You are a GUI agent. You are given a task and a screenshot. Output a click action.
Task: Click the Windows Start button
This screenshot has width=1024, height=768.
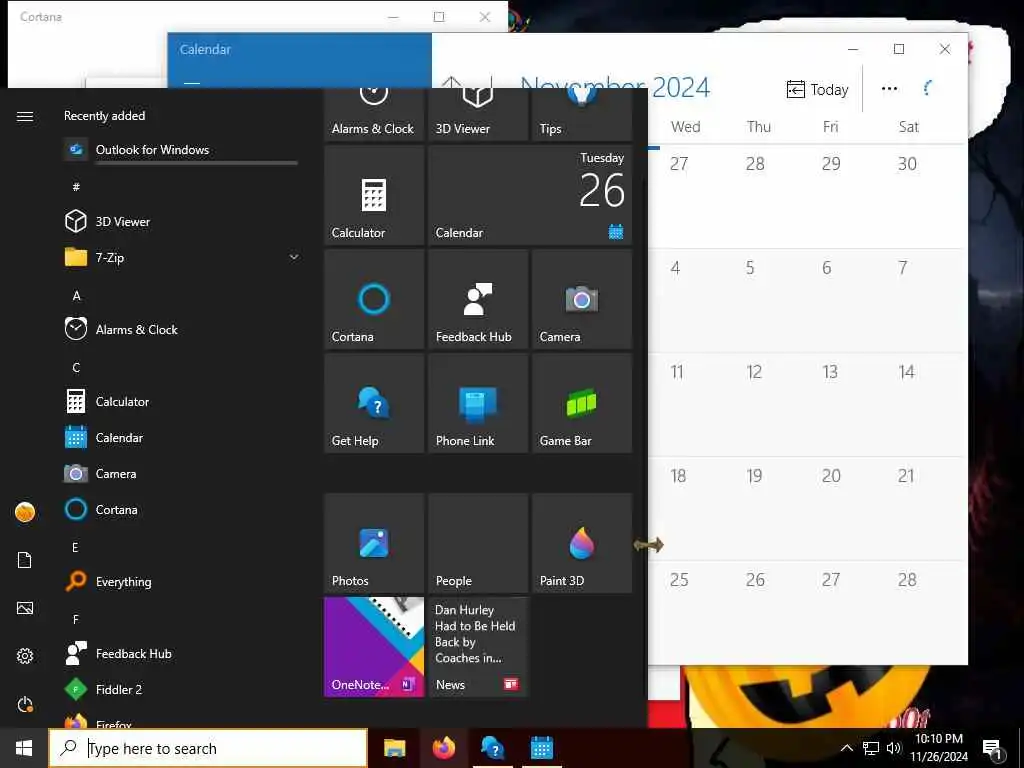coord(24,748)
